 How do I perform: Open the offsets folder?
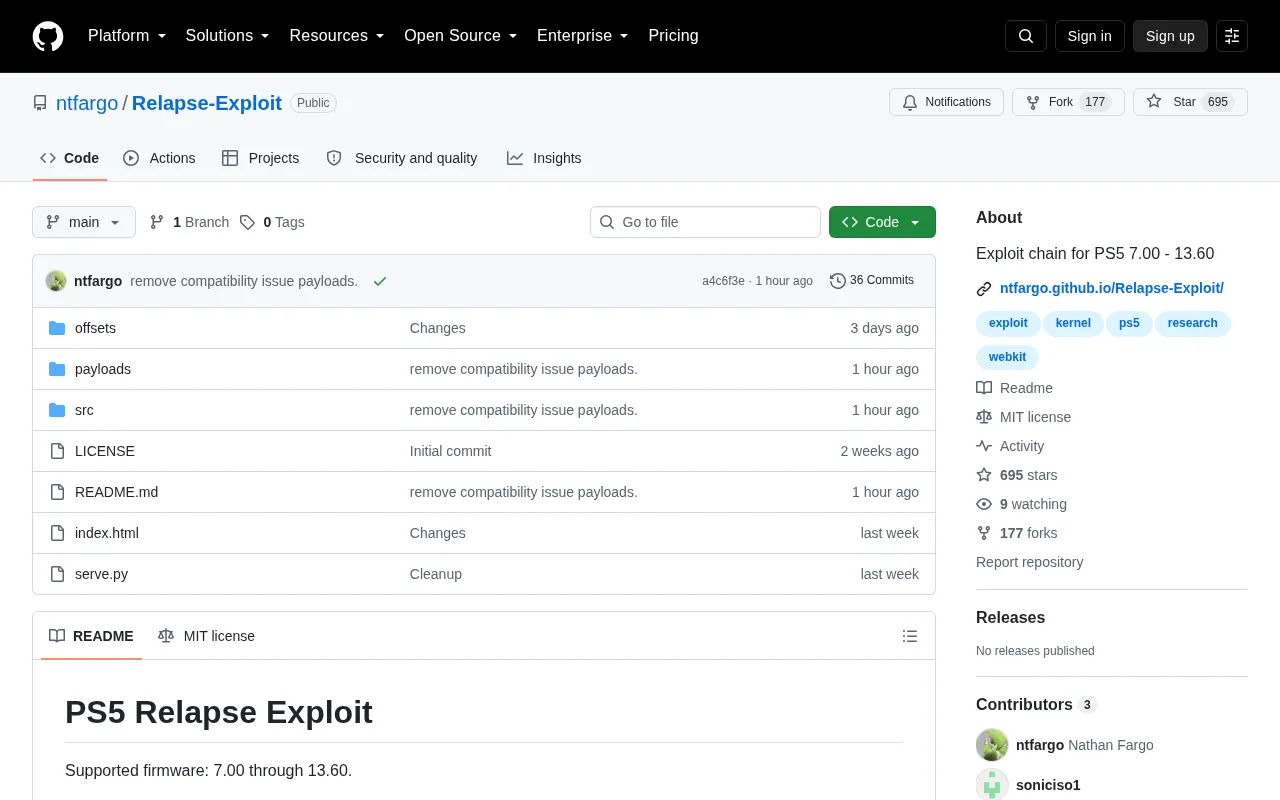coord(95,328)
